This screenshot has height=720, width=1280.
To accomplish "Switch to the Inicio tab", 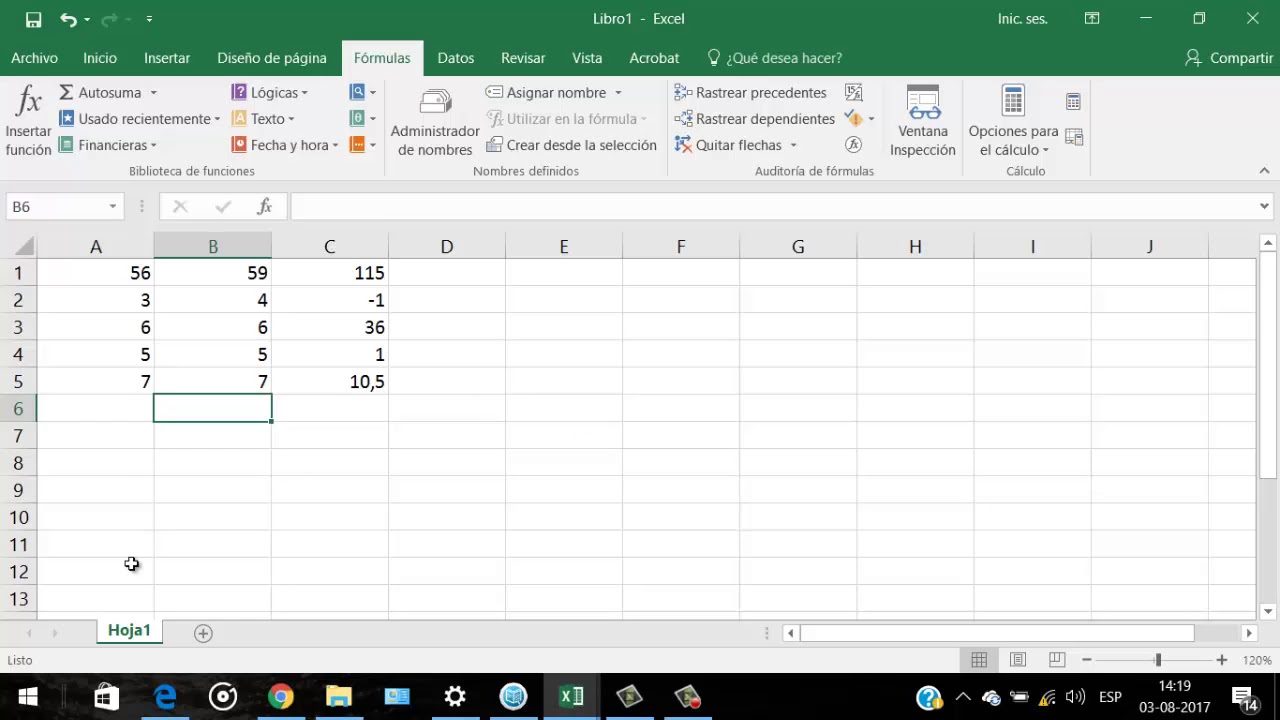I will tap(100, 58).
